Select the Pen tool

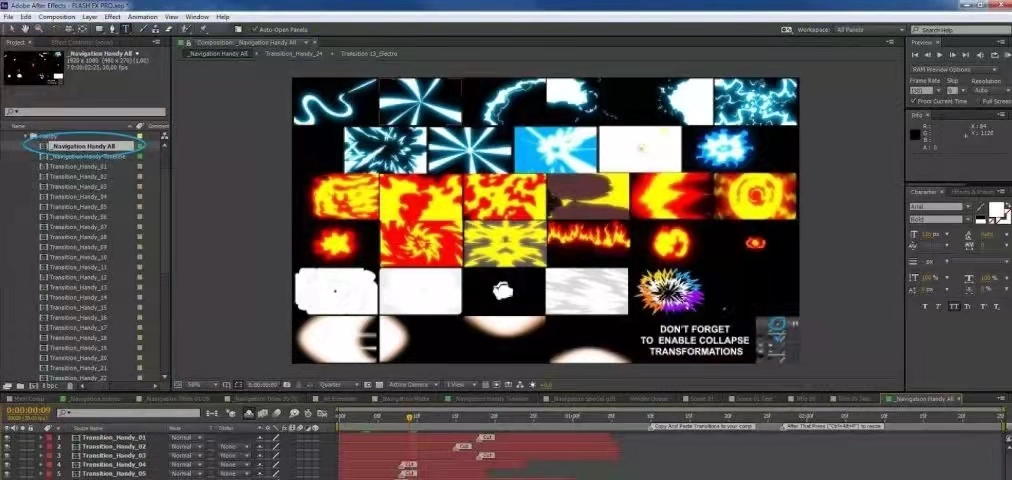(112, 29)
